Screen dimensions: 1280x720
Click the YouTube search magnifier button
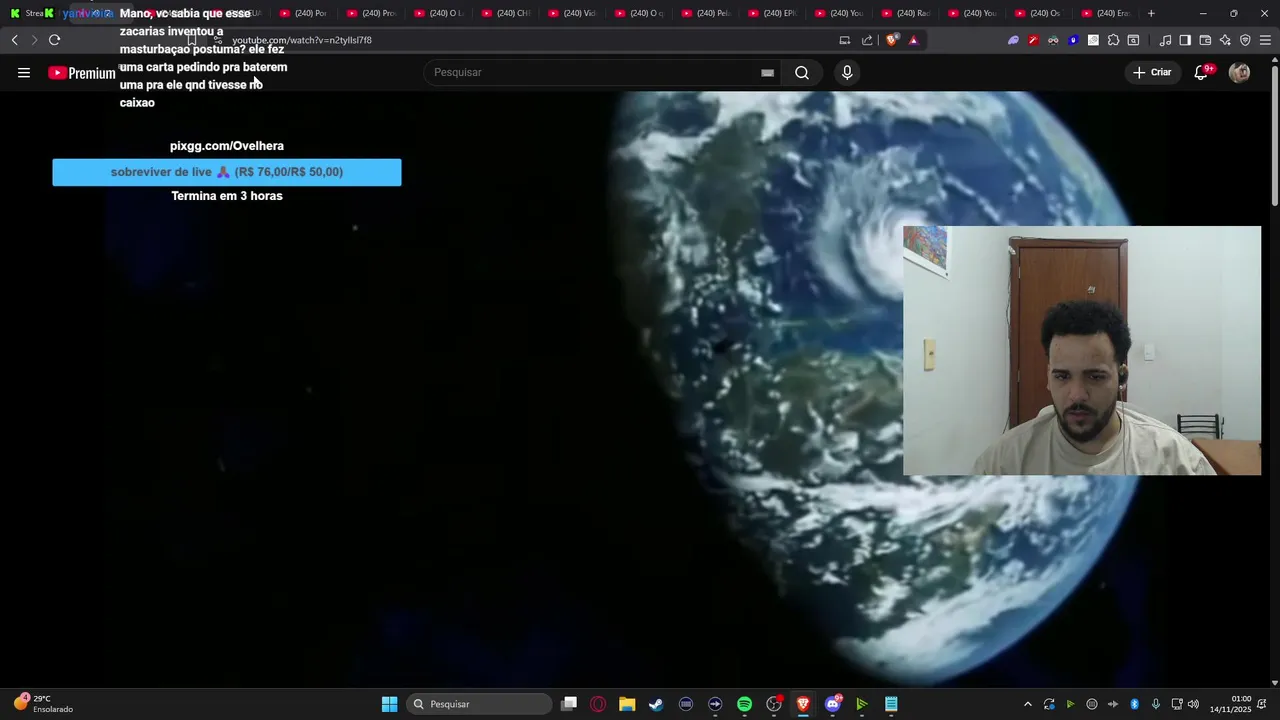click(x=802, y=73)
